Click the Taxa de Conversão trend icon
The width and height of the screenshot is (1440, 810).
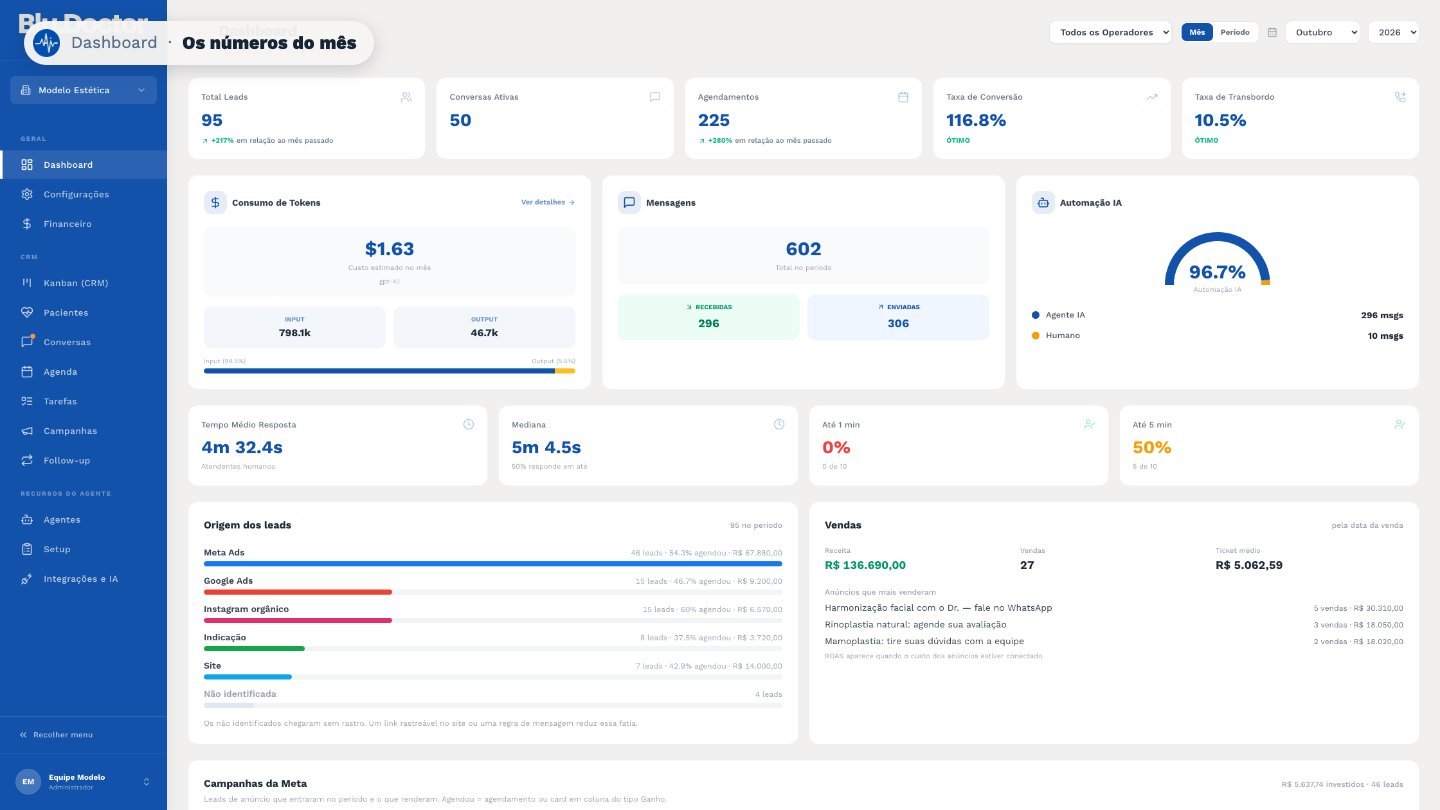tap(1152, 97)
